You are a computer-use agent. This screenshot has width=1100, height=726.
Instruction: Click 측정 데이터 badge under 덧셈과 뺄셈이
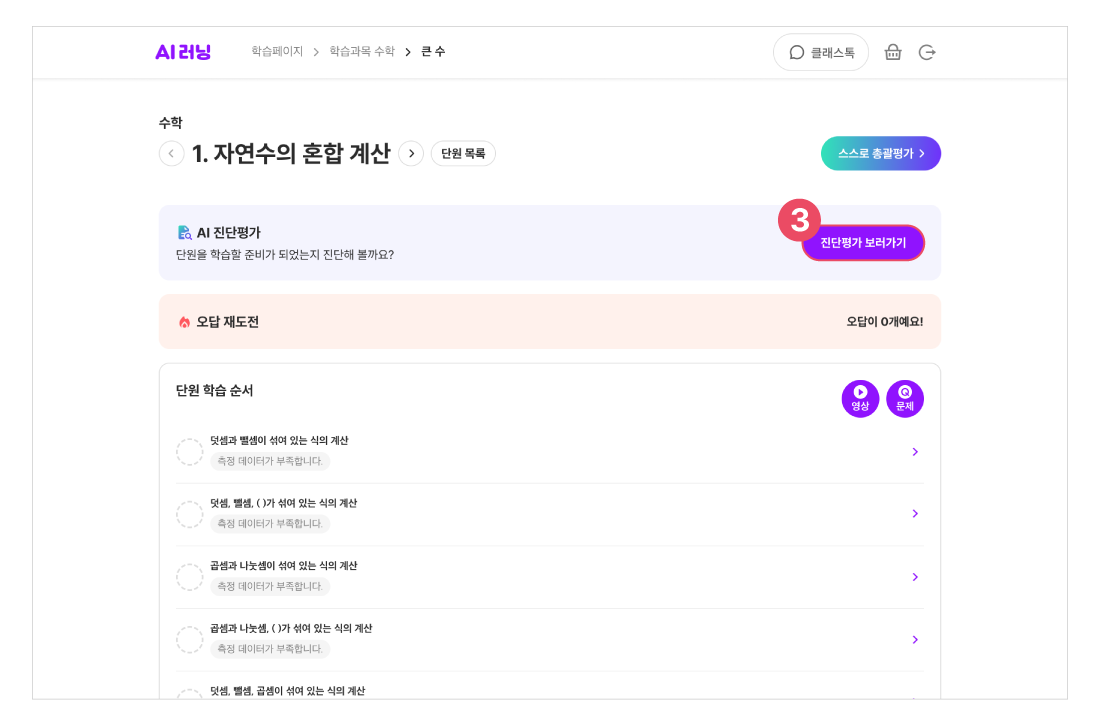coord(270,461)
